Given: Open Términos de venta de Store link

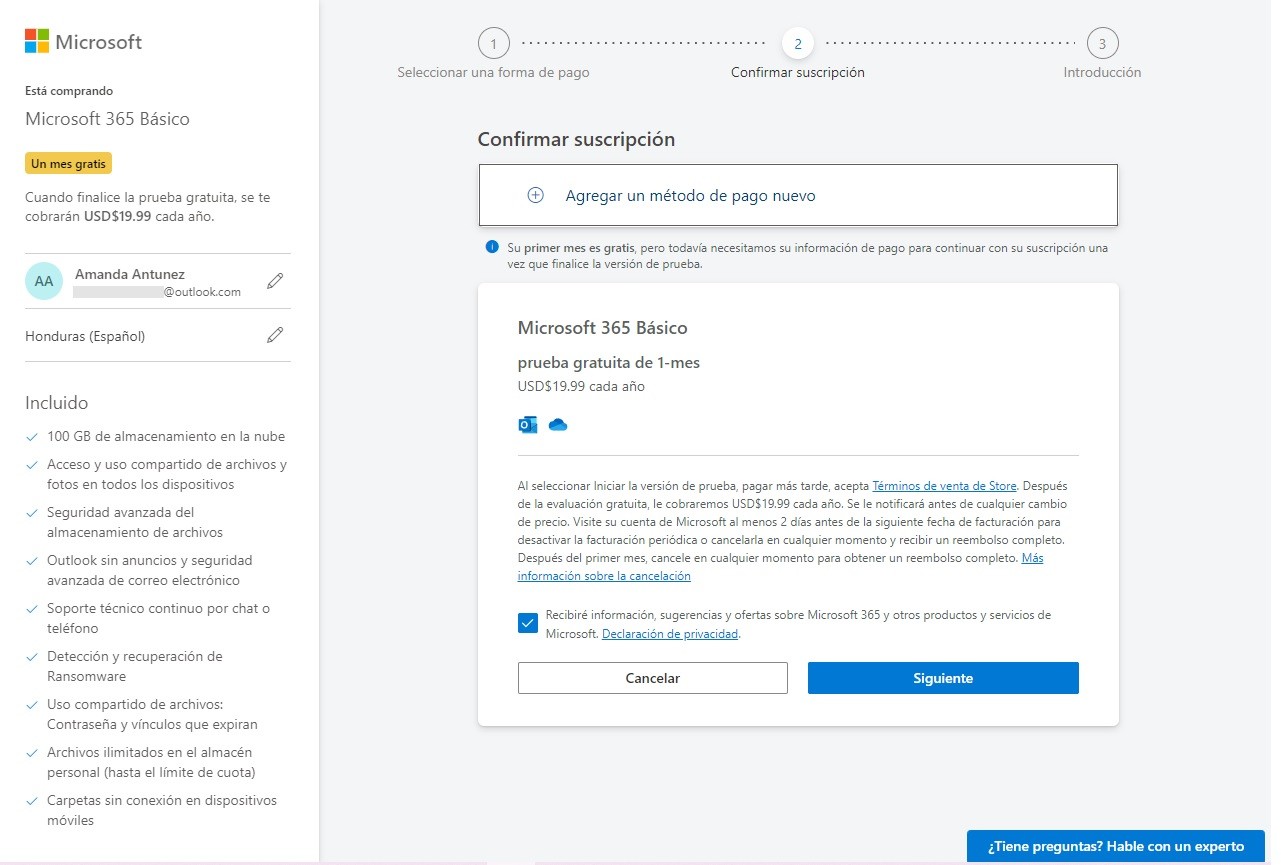Looking at the screenshot, I should click(x=945, y=486).
